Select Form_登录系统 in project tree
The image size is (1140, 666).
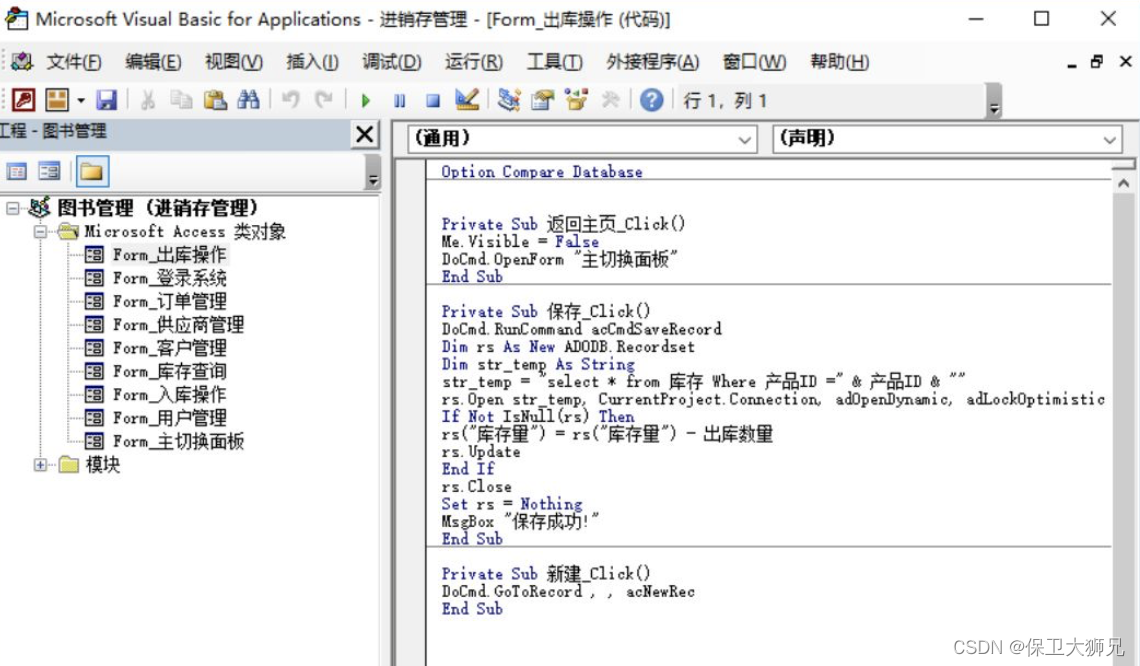tap(169, 278)
